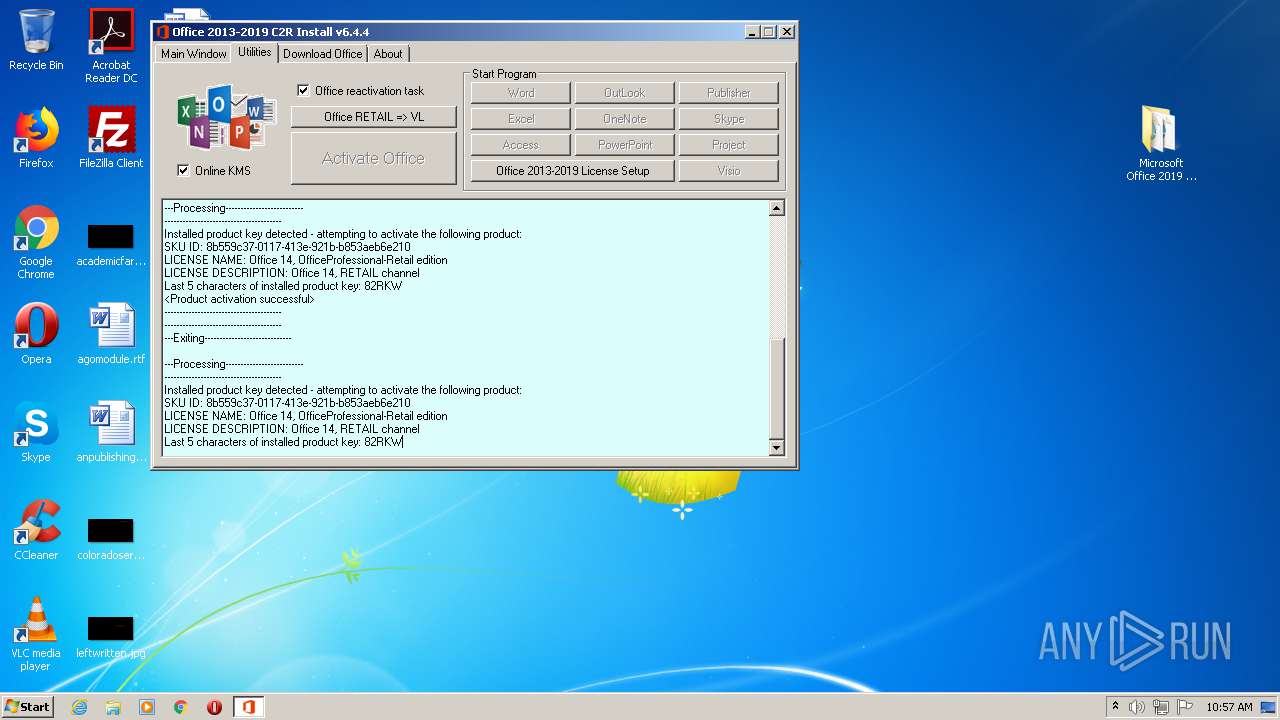Open the coloradoser file on desktop
This screenshot has height=720, width=1280.
[111, 540]
